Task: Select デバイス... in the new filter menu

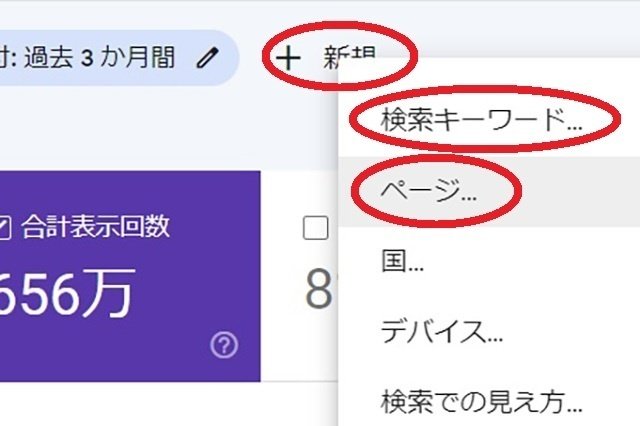Action: (489, 331)
